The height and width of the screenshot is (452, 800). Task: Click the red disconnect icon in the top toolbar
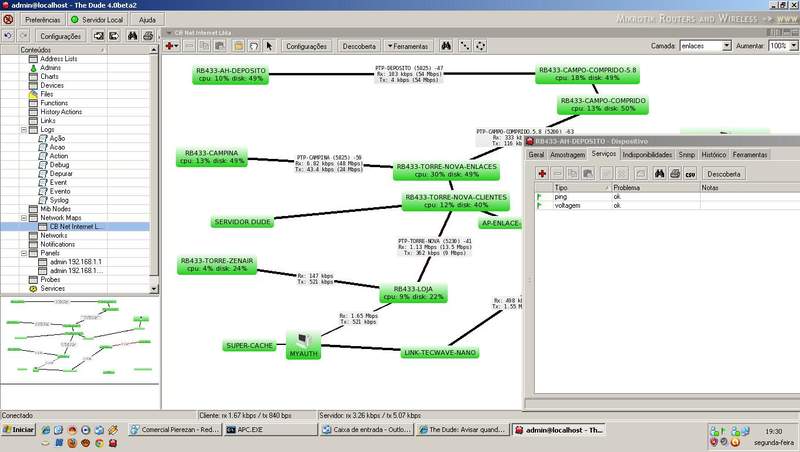point(8,19)
